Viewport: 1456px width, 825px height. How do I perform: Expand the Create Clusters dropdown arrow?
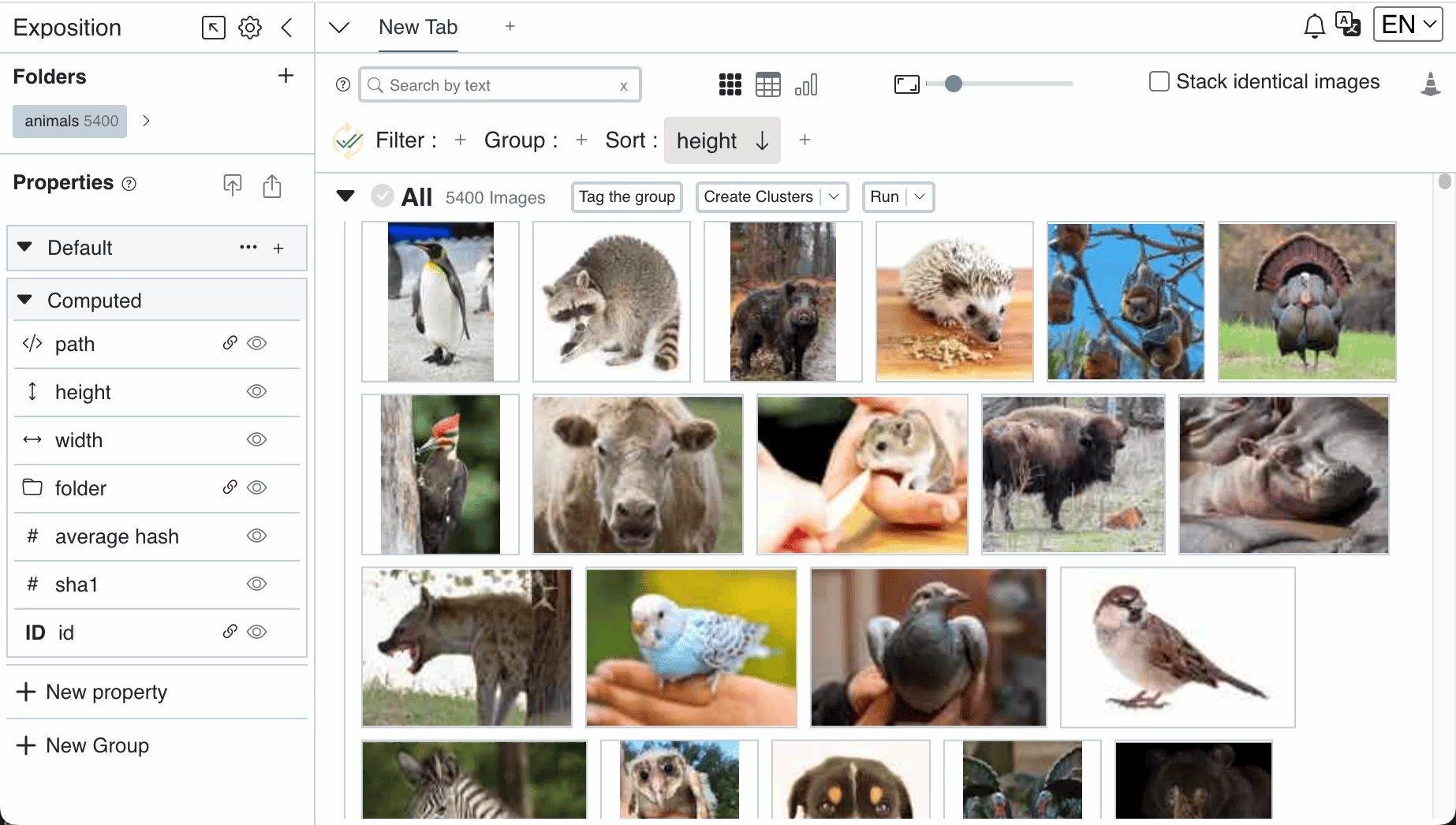pos(834,197)
